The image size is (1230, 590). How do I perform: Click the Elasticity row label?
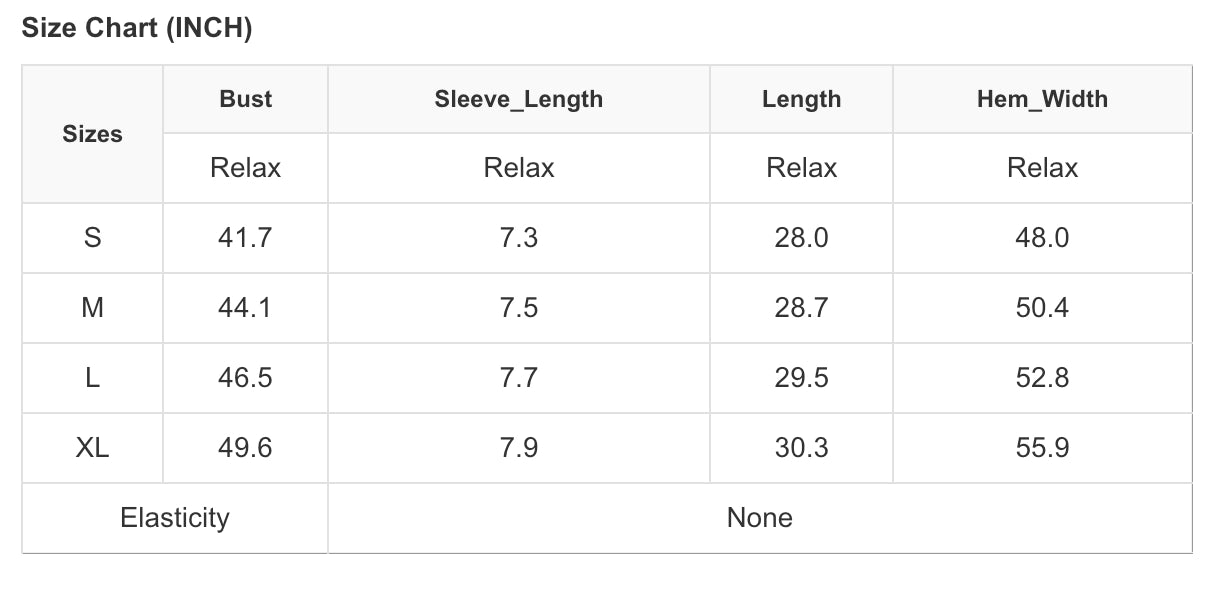175,518
